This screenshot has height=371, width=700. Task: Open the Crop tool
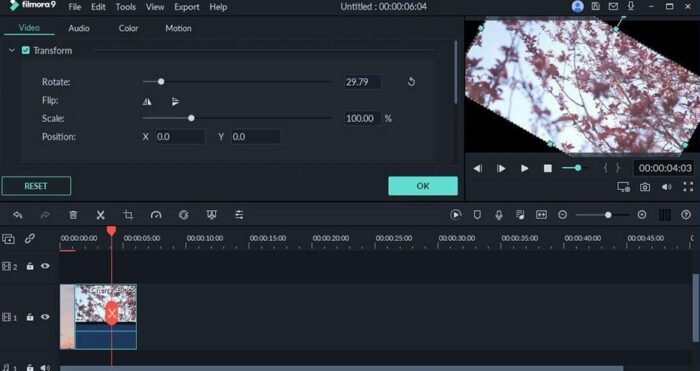(128, 215)
